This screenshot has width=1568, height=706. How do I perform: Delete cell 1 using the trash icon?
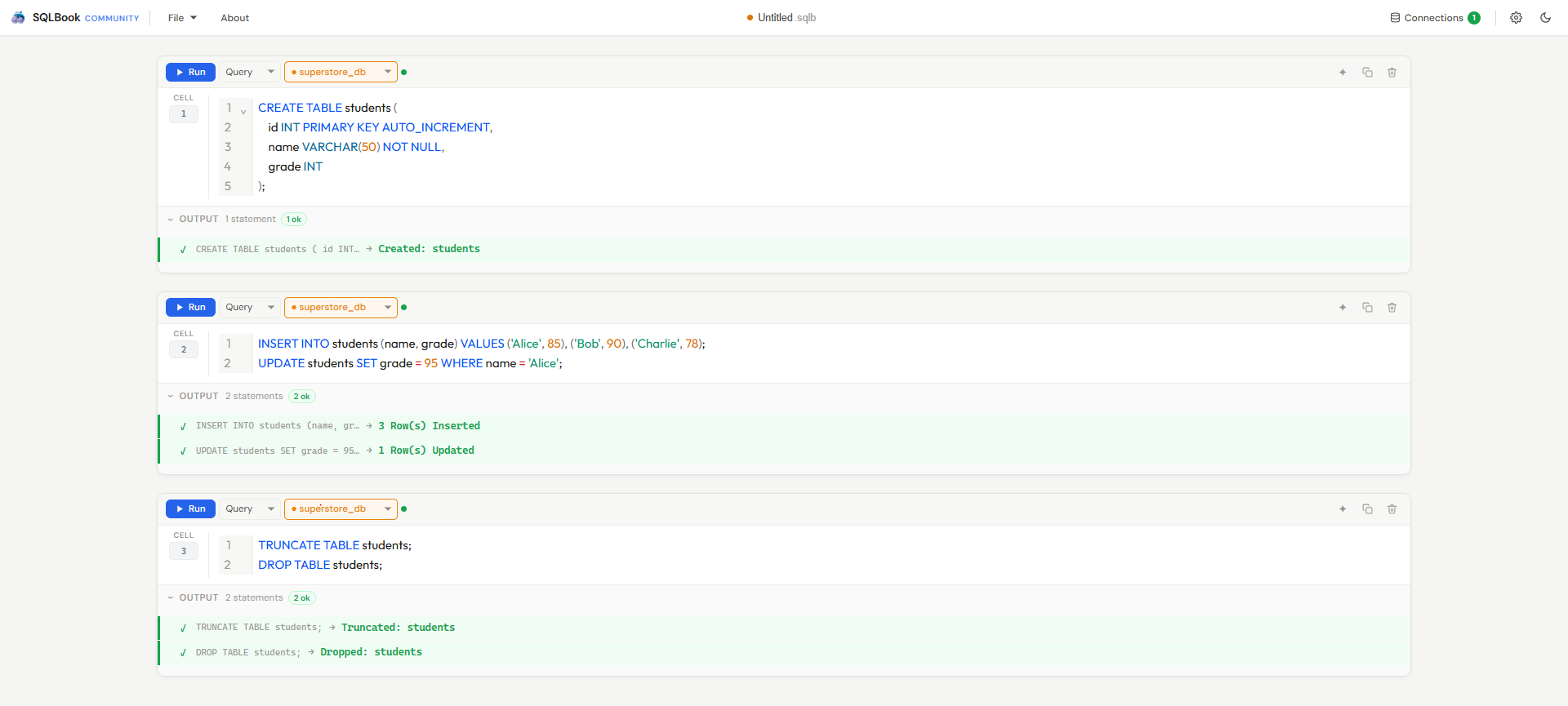pyautogui.click(x=1392, y=73)
